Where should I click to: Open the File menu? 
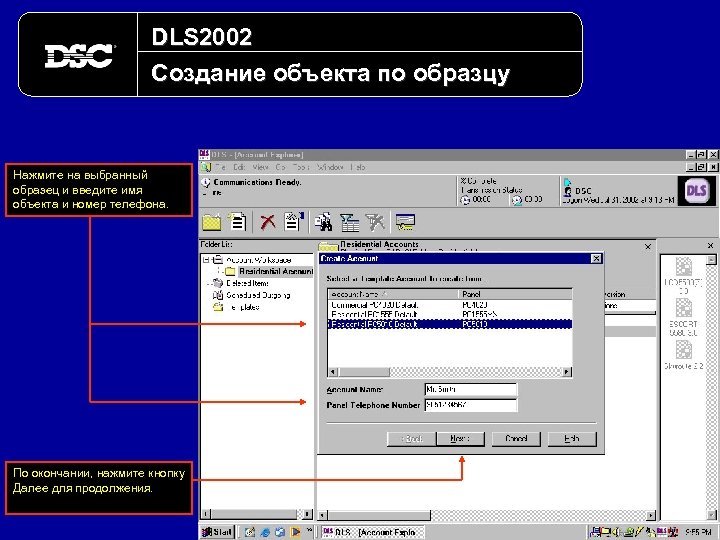(x=221, y=168)
